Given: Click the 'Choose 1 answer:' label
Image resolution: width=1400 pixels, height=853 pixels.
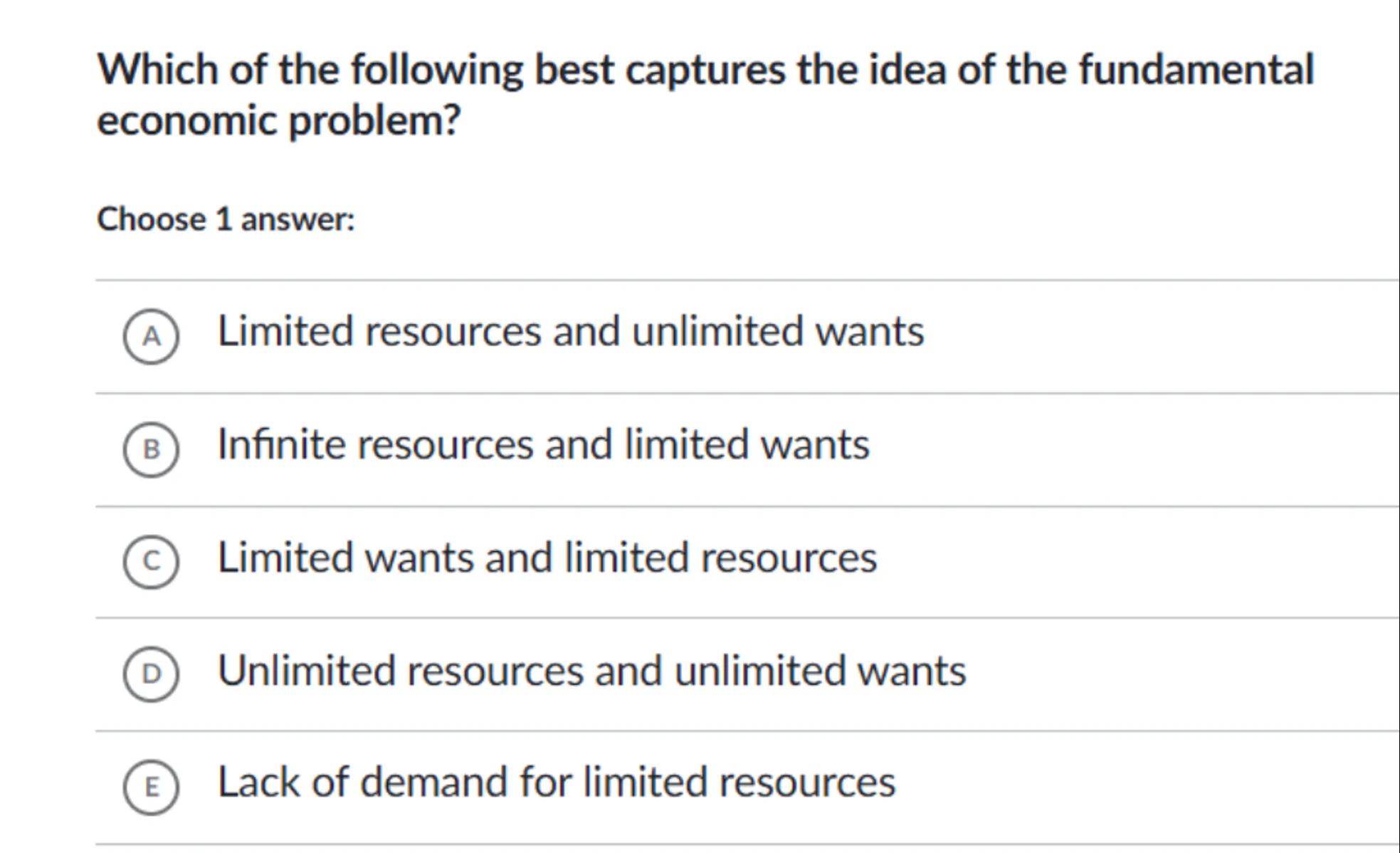Looking at the screenshot, I should coord(226,219).
